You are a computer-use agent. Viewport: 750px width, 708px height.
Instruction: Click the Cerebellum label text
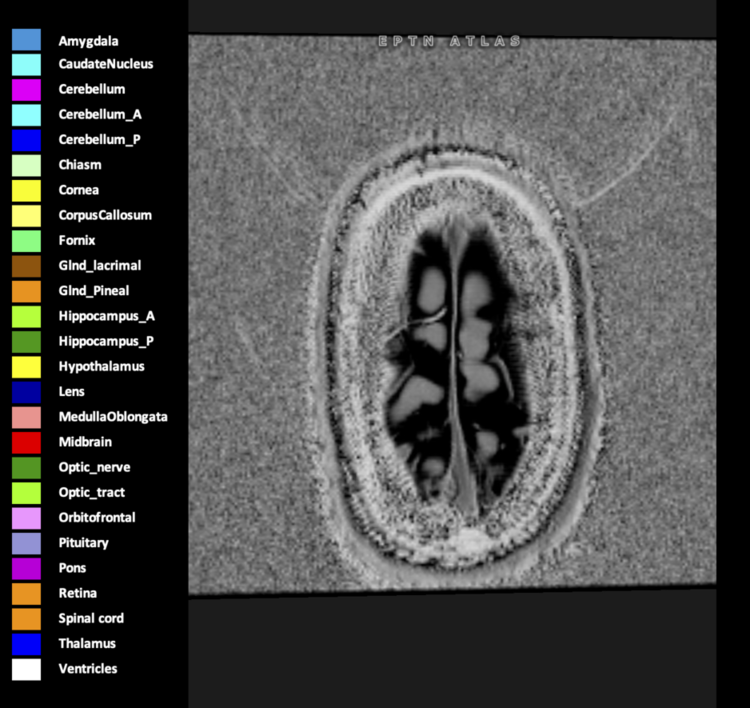(x=92, y=89)
